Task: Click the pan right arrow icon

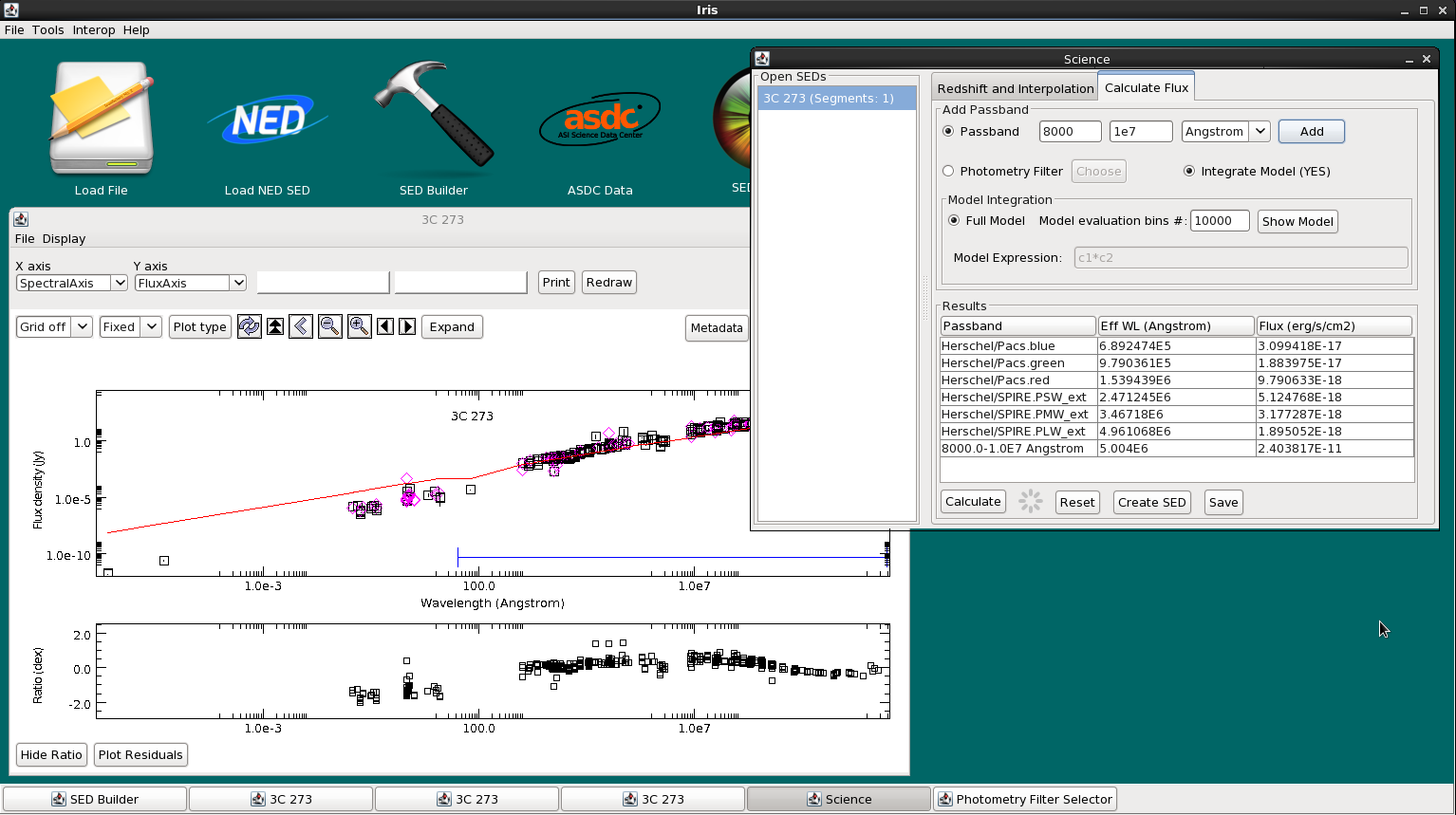Action: coord(407,326)
